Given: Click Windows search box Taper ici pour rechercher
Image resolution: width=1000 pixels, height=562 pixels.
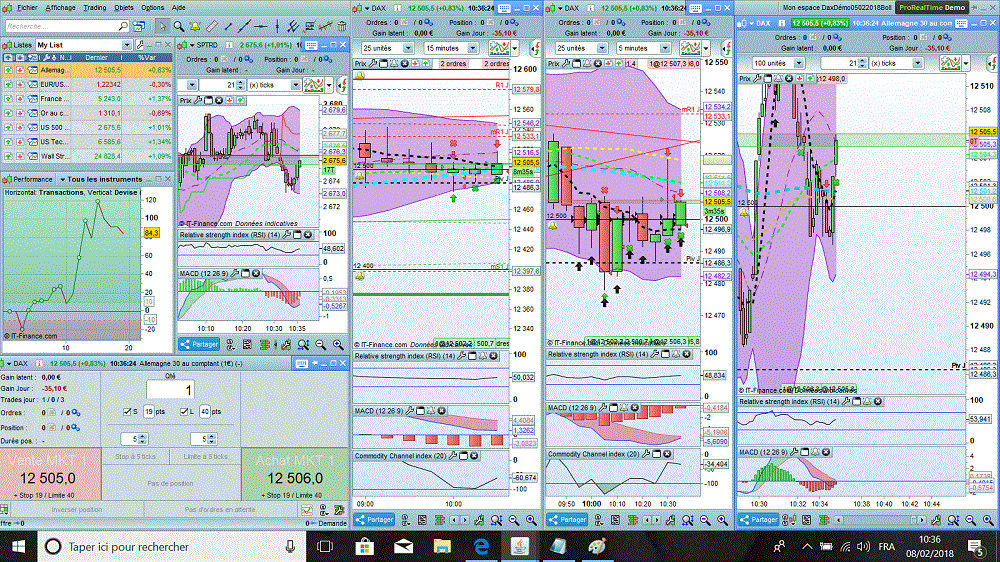Looking at the screenshot, I should point(172,547).
